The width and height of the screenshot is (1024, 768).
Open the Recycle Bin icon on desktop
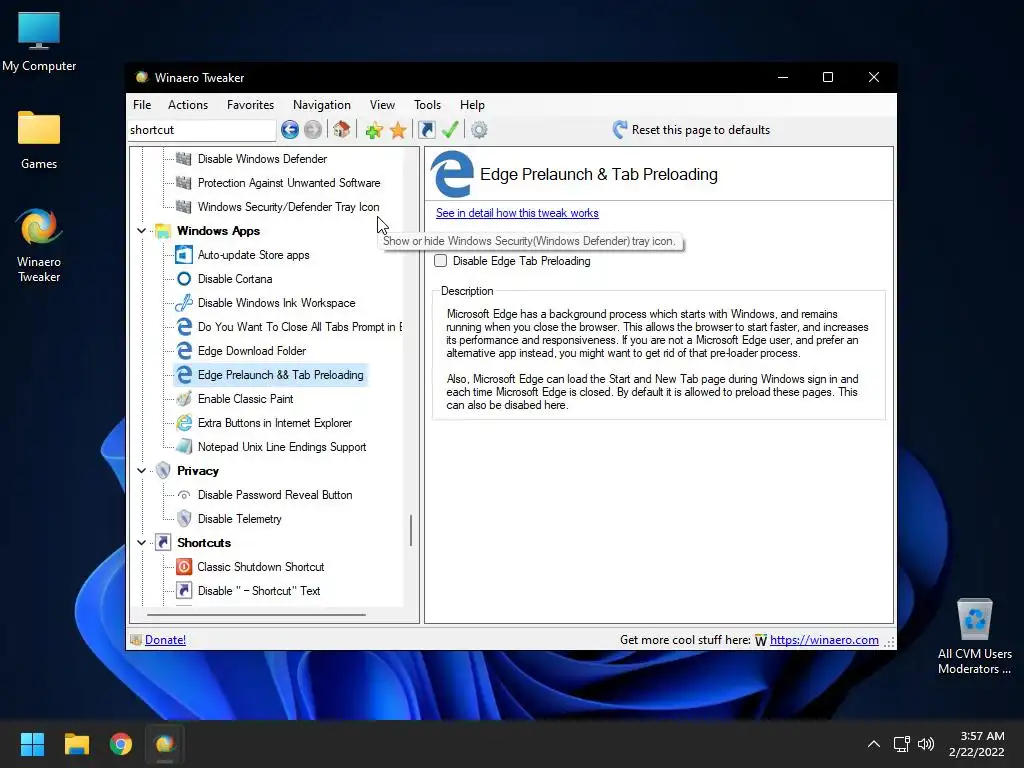974,637
